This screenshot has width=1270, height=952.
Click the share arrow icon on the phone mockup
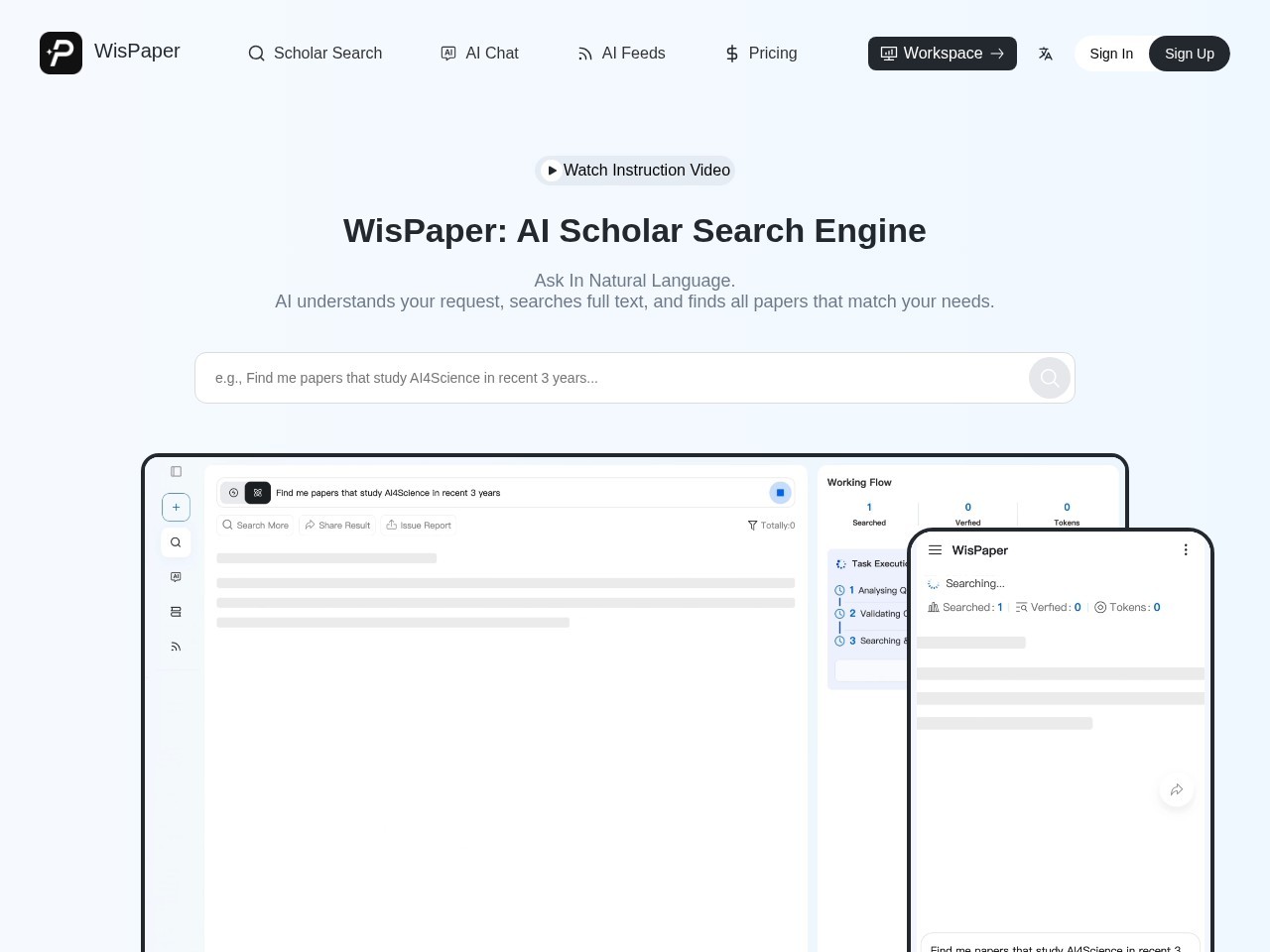click(x=1176, y=789)
